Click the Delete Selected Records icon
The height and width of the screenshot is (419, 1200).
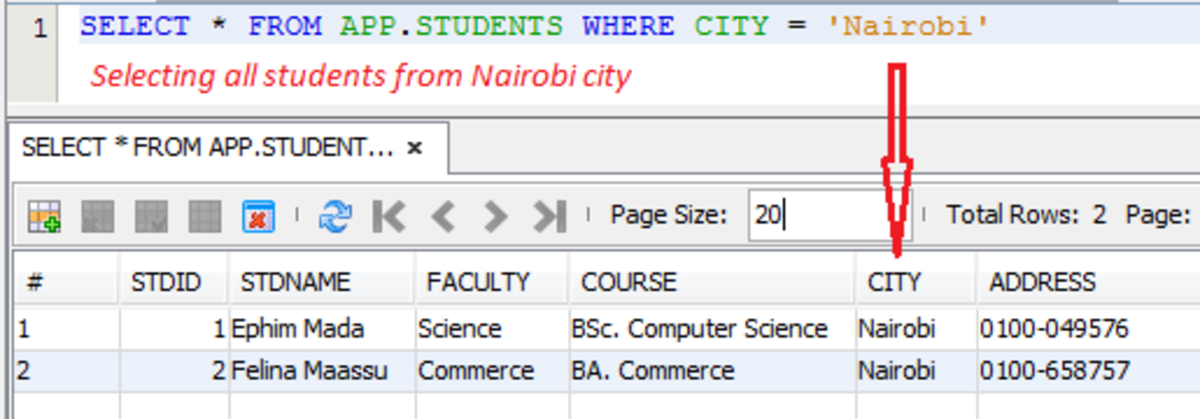coord(99,215)
